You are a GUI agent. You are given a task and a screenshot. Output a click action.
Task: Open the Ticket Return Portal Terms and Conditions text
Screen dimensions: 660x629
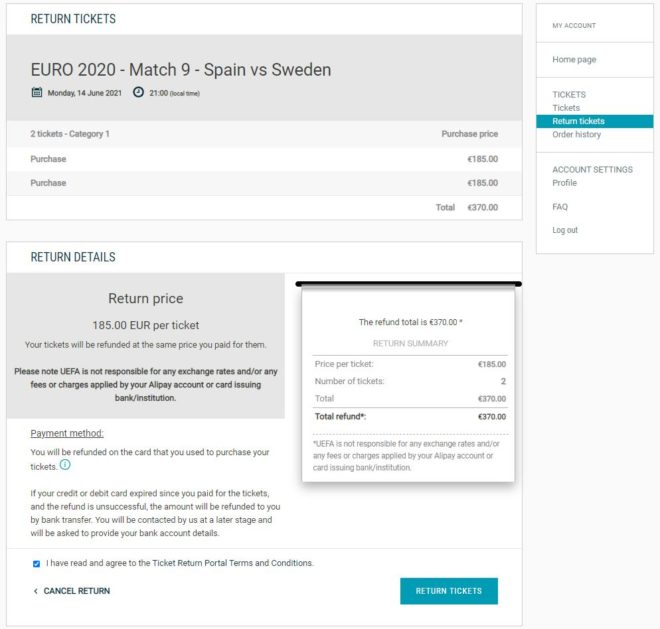232,563
